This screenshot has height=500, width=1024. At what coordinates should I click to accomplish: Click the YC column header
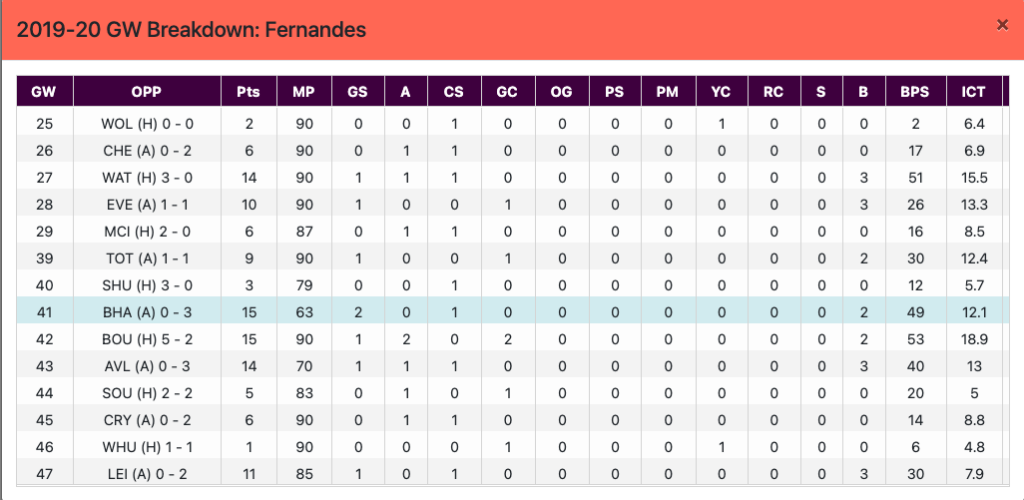pyautogui.click(x=720, y=92)
